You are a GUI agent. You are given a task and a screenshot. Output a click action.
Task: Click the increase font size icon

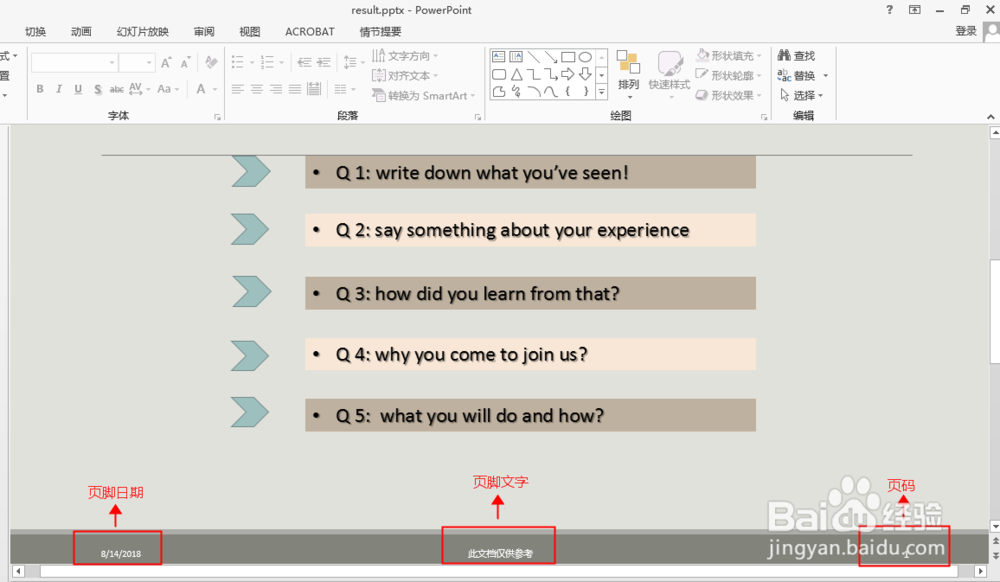click(x=166, y=62)
